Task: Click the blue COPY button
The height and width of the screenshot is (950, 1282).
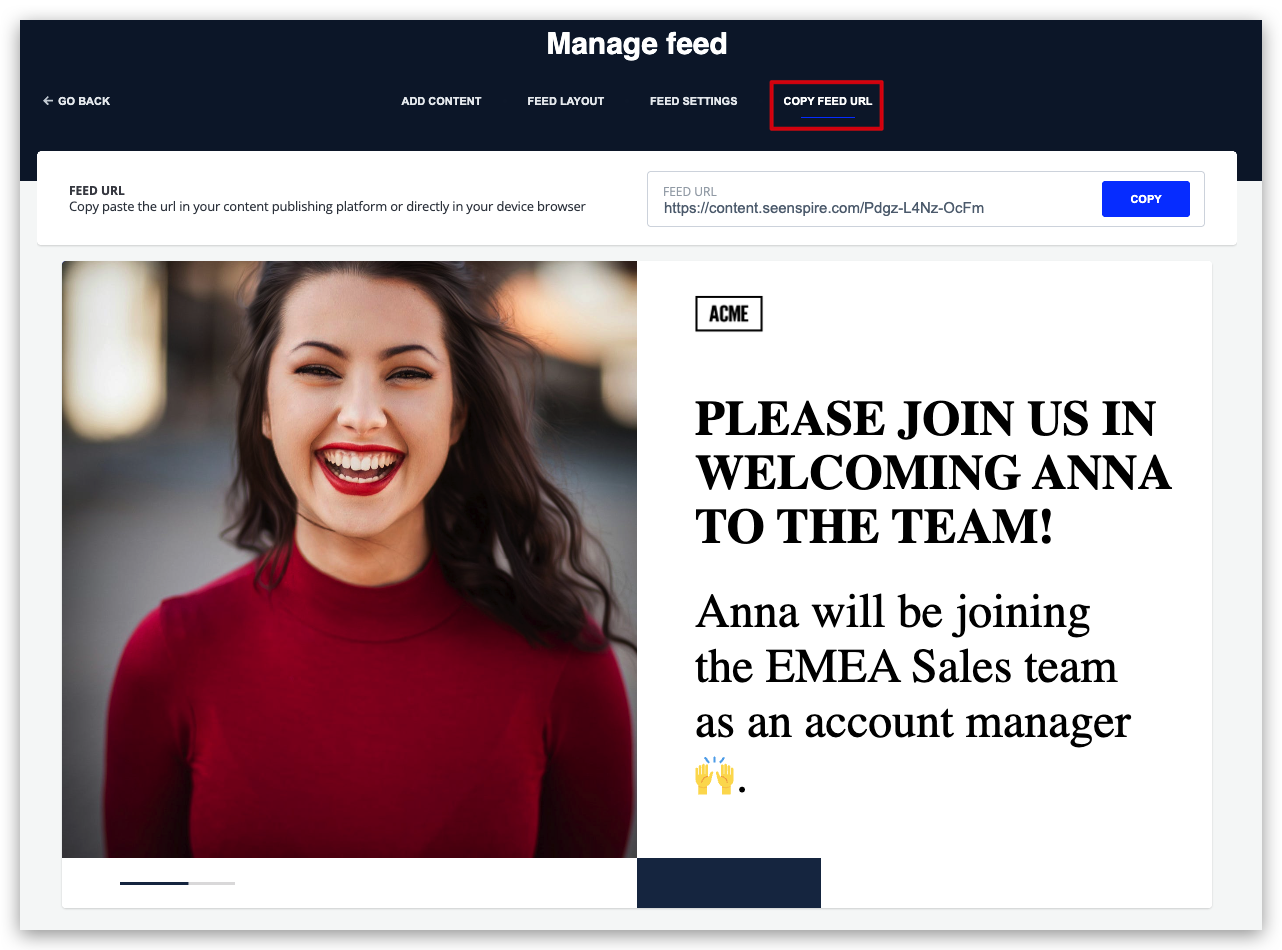Action: [1145, 199]
